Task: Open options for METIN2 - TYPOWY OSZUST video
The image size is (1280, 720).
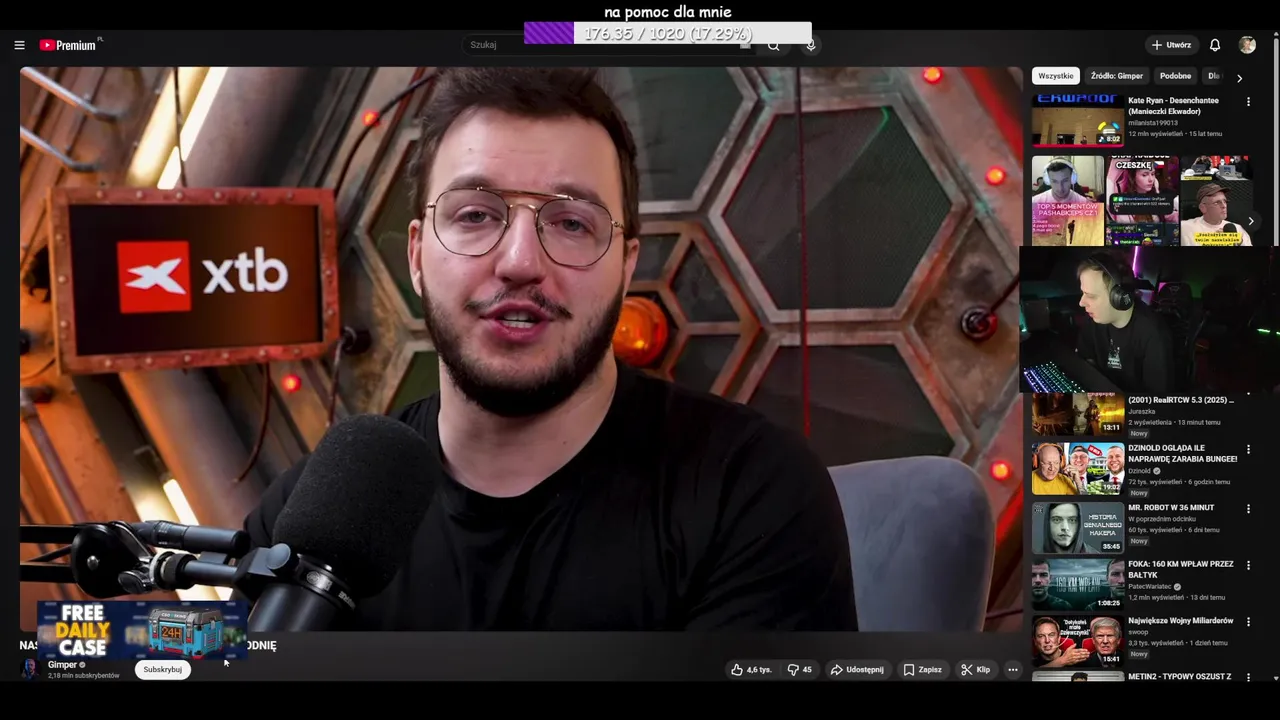Action: [x=1248, y=677]
